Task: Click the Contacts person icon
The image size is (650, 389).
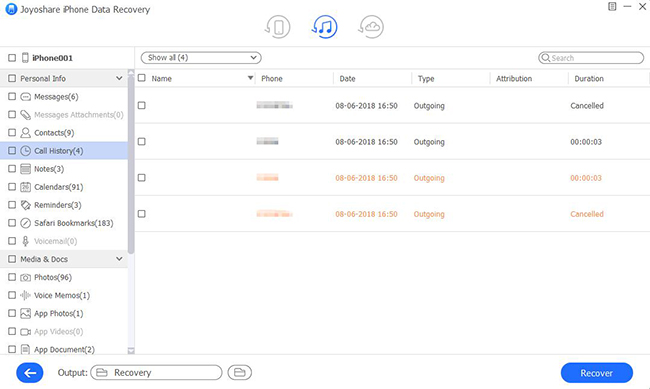Action: pyautogui.click(x=26, y=133)
